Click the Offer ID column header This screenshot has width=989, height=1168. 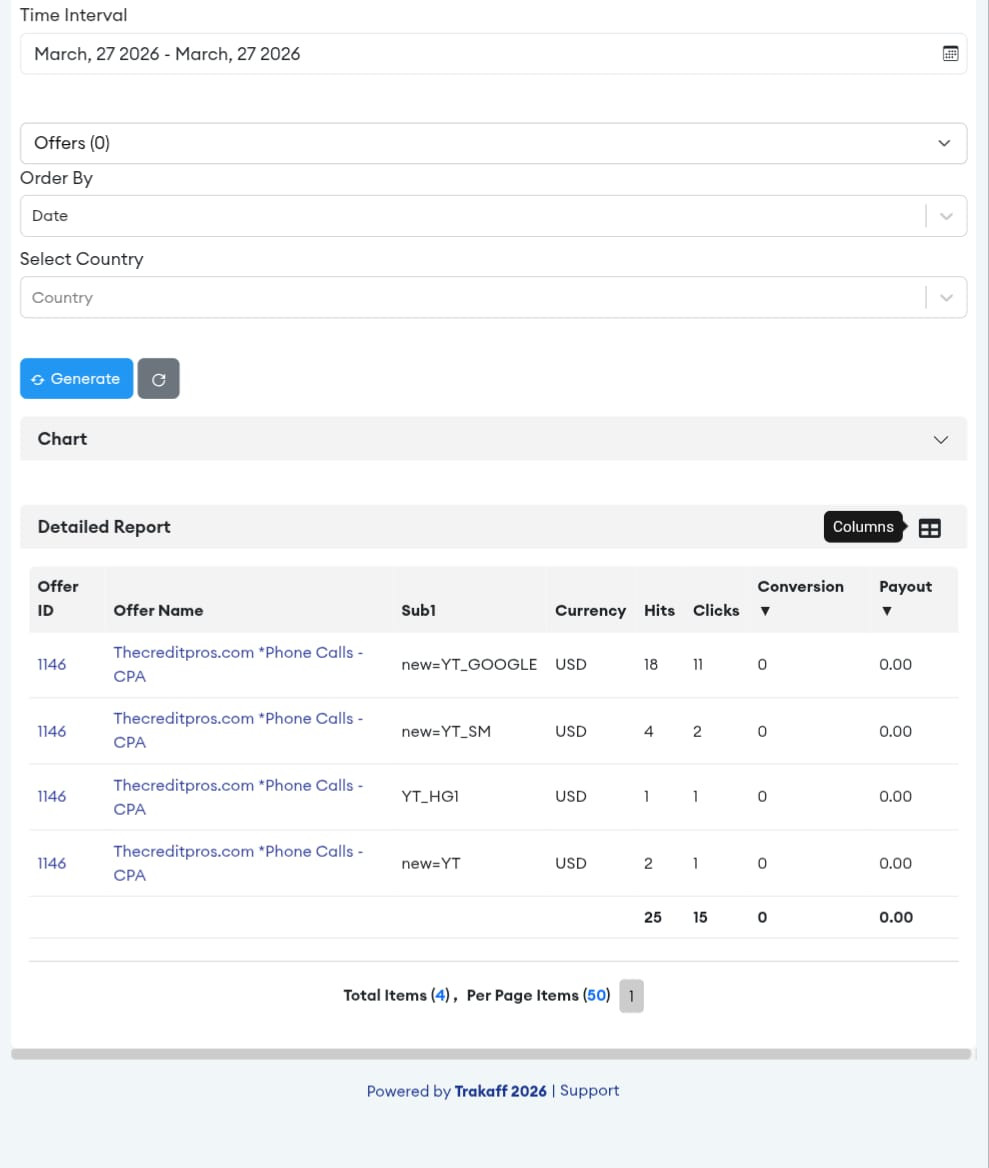tap(57, 598)
